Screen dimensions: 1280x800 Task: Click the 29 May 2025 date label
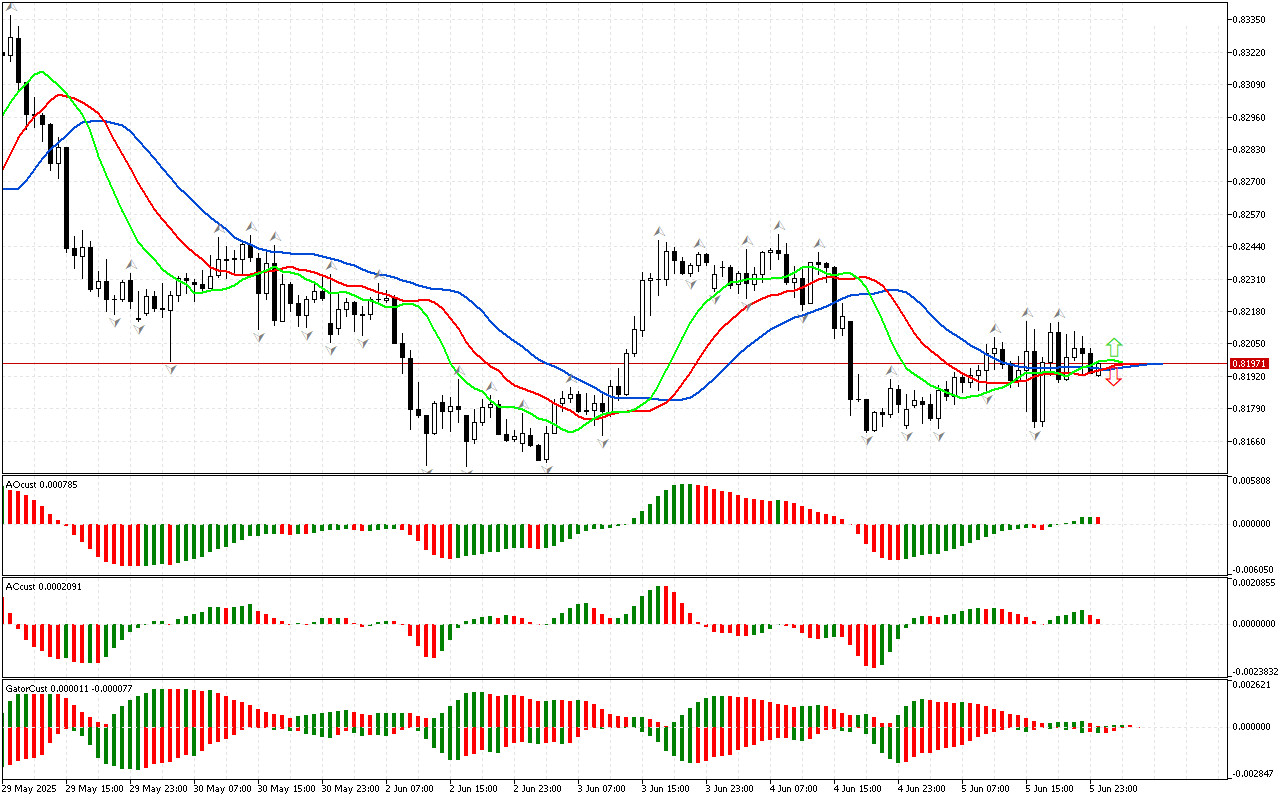coord(31,788)
